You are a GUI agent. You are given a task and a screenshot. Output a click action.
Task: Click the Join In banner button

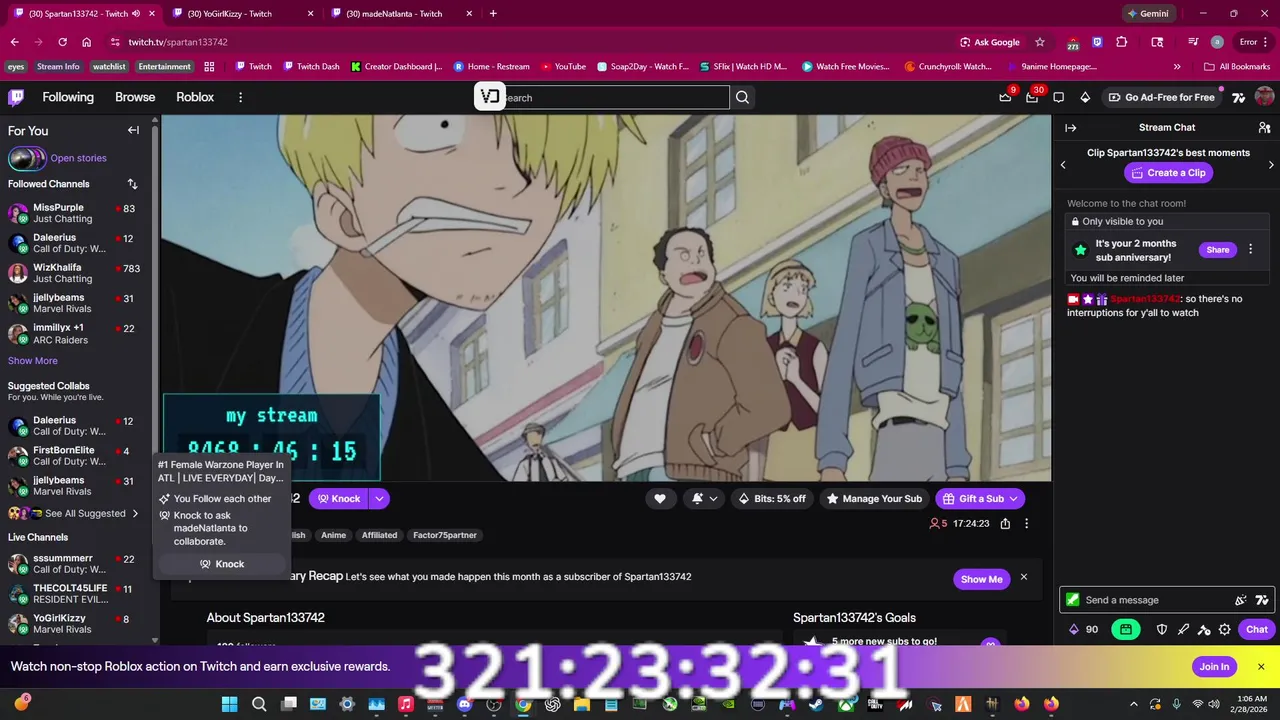tap(1214, 667)
